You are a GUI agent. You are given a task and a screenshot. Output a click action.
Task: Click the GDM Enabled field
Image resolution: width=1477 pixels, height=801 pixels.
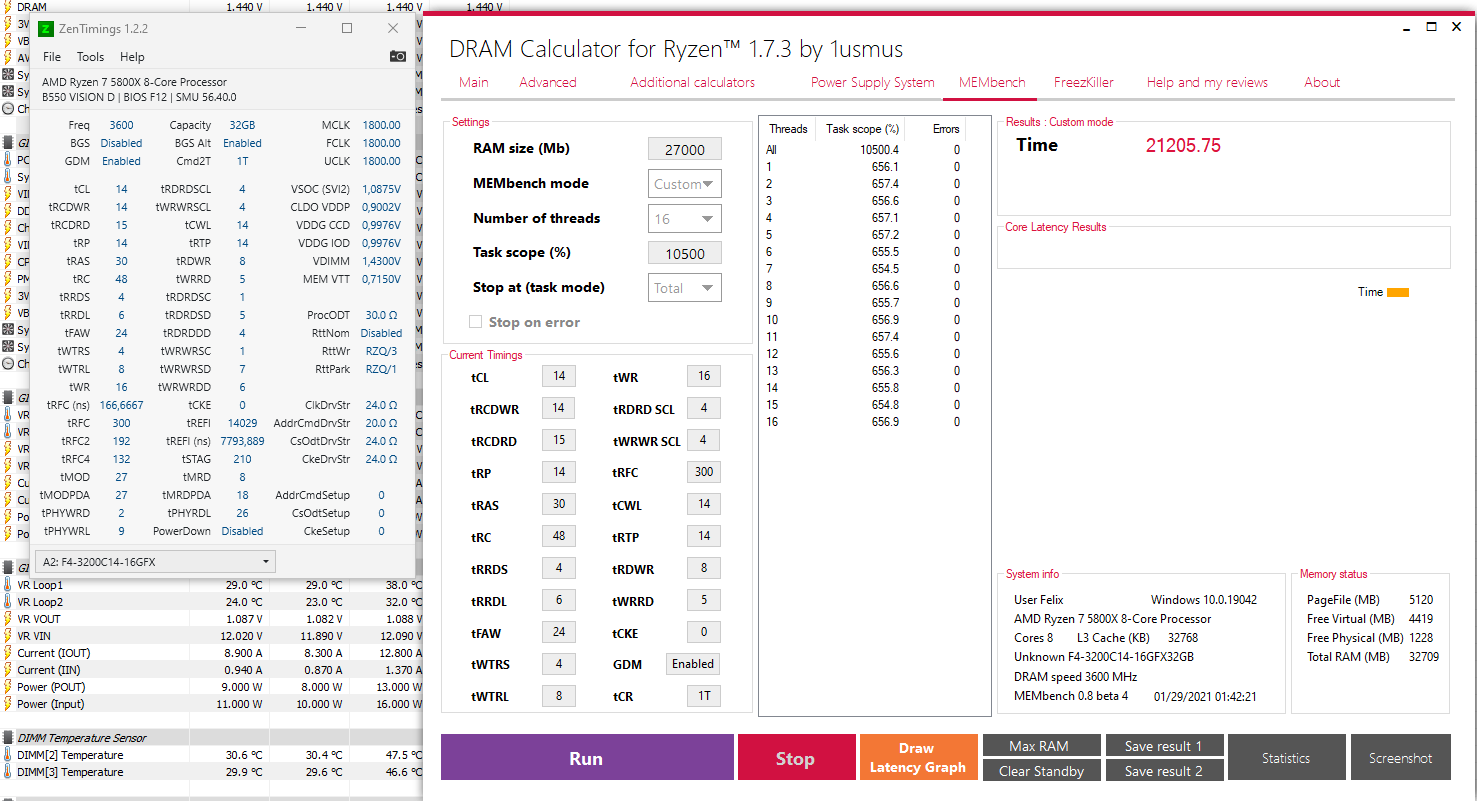693,664
